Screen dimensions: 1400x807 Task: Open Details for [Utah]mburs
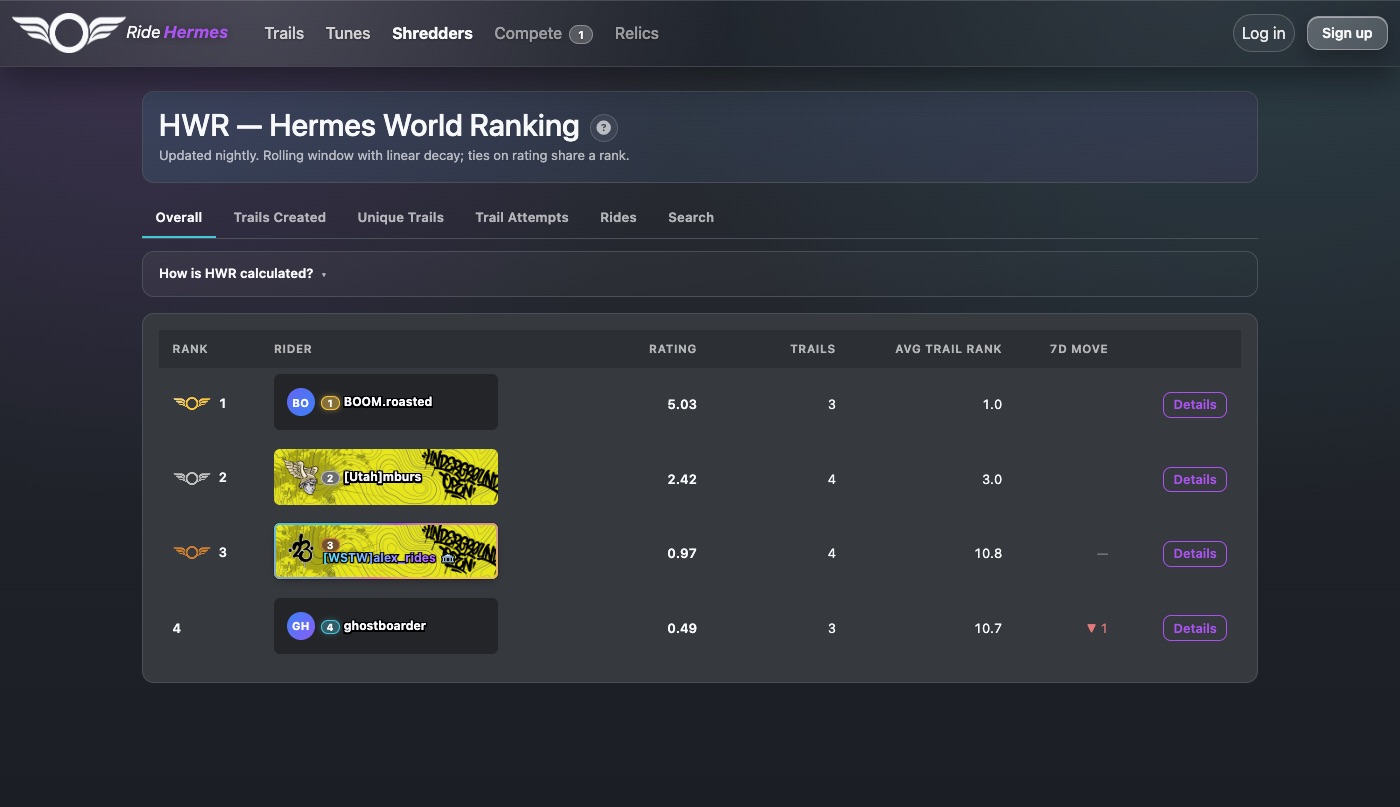click(x=1195, y=480)
